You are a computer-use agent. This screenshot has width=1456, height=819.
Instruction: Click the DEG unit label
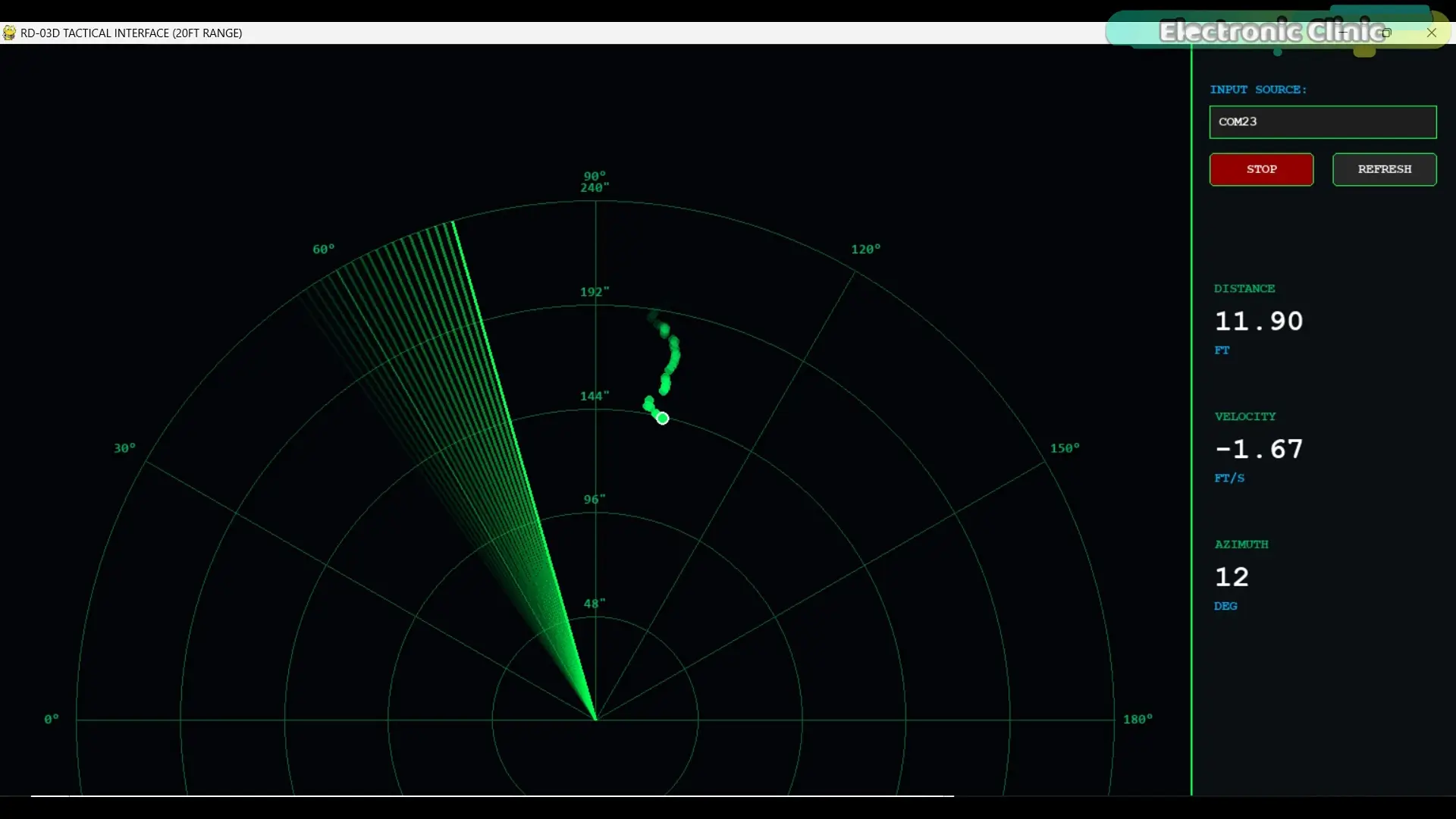[1225, 606]
